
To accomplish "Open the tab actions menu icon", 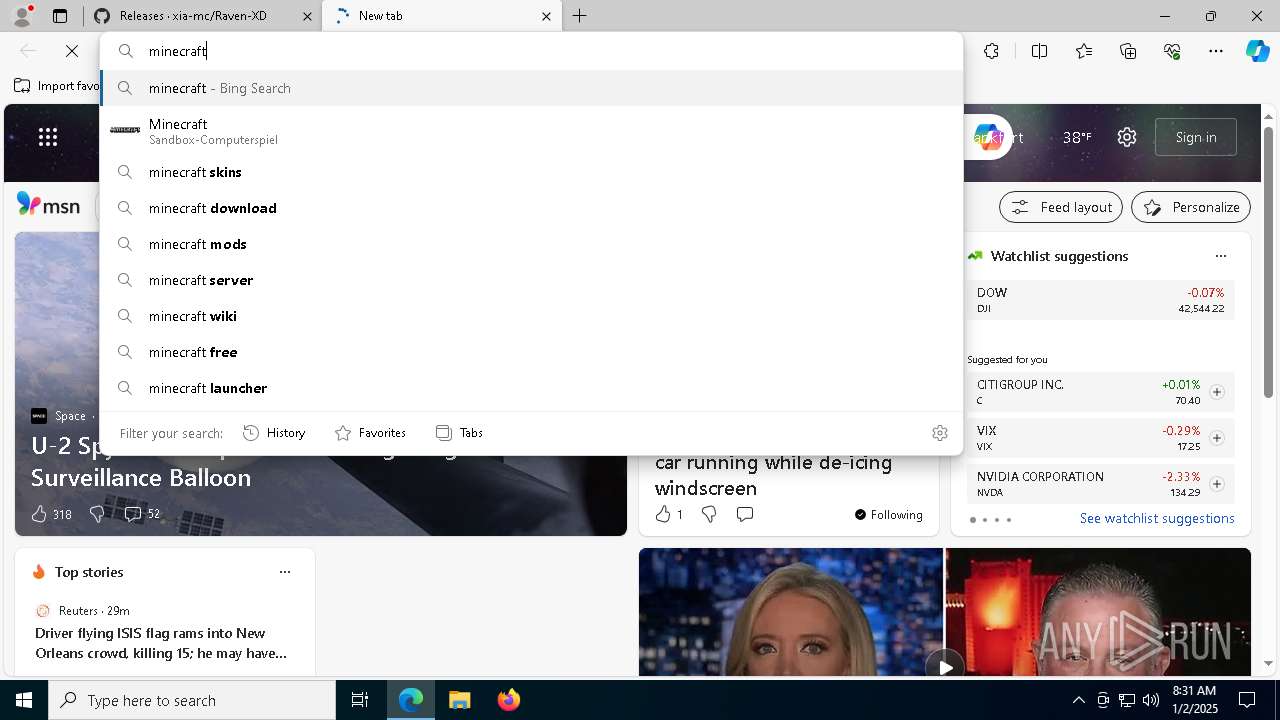I will pos(60,16).
